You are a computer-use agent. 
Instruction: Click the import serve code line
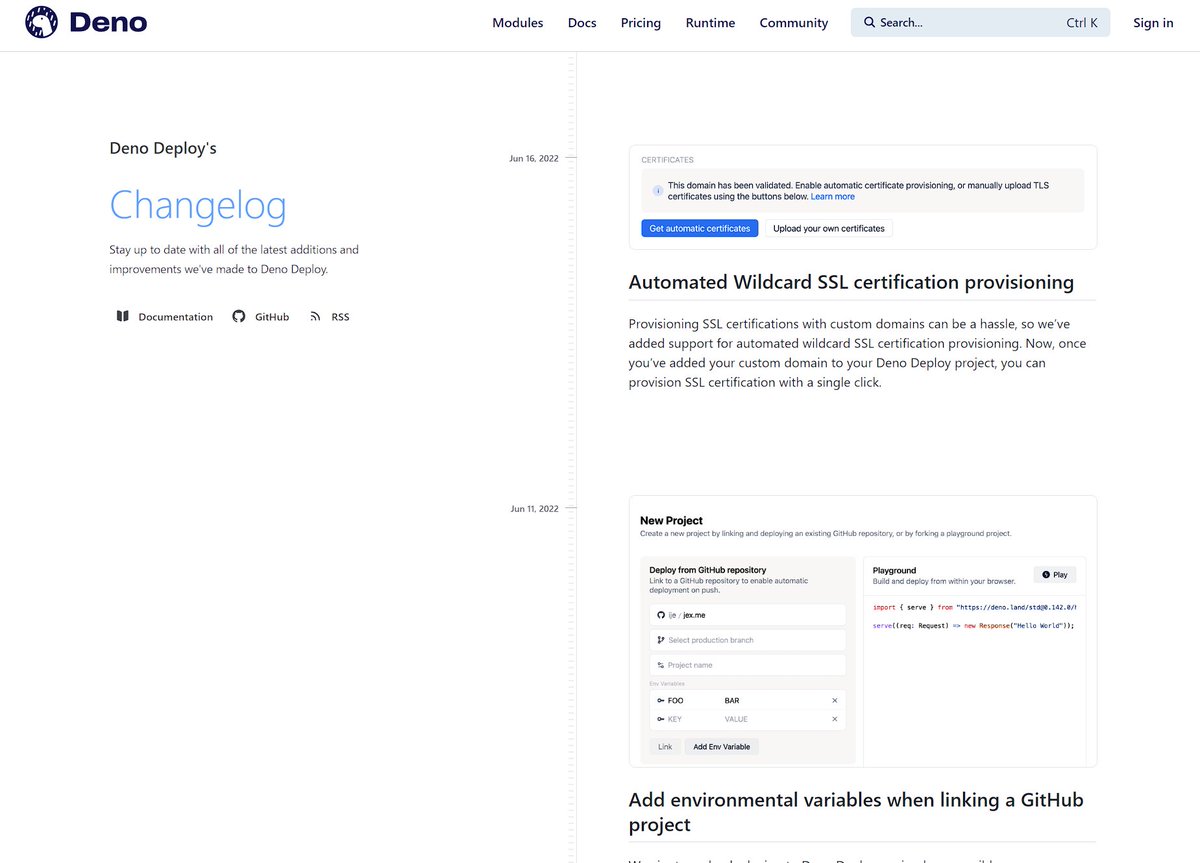[975, 607]
